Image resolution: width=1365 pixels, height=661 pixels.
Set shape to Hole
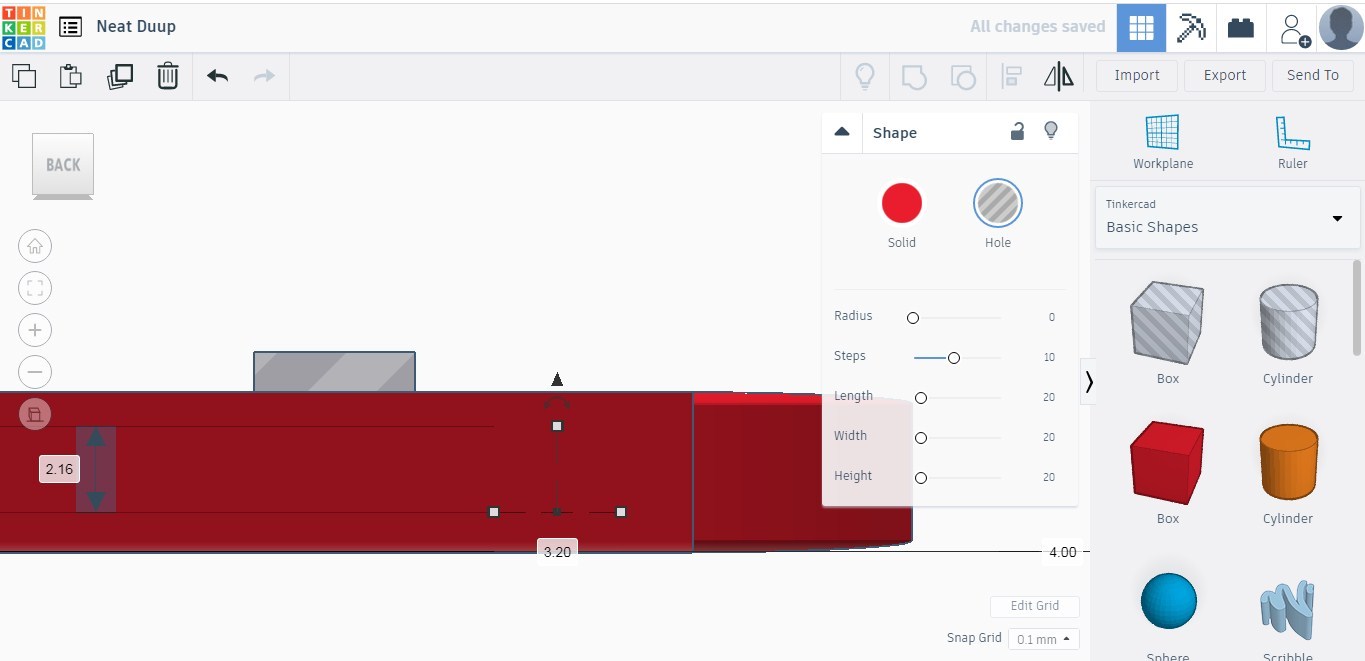[998, 204]
